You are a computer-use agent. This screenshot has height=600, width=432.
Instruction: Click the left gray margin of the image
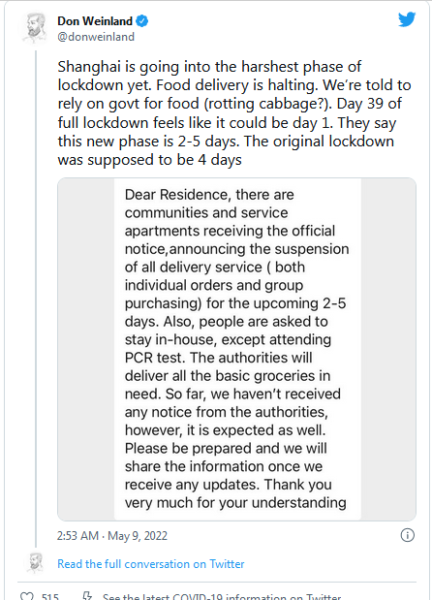(86, 349)
